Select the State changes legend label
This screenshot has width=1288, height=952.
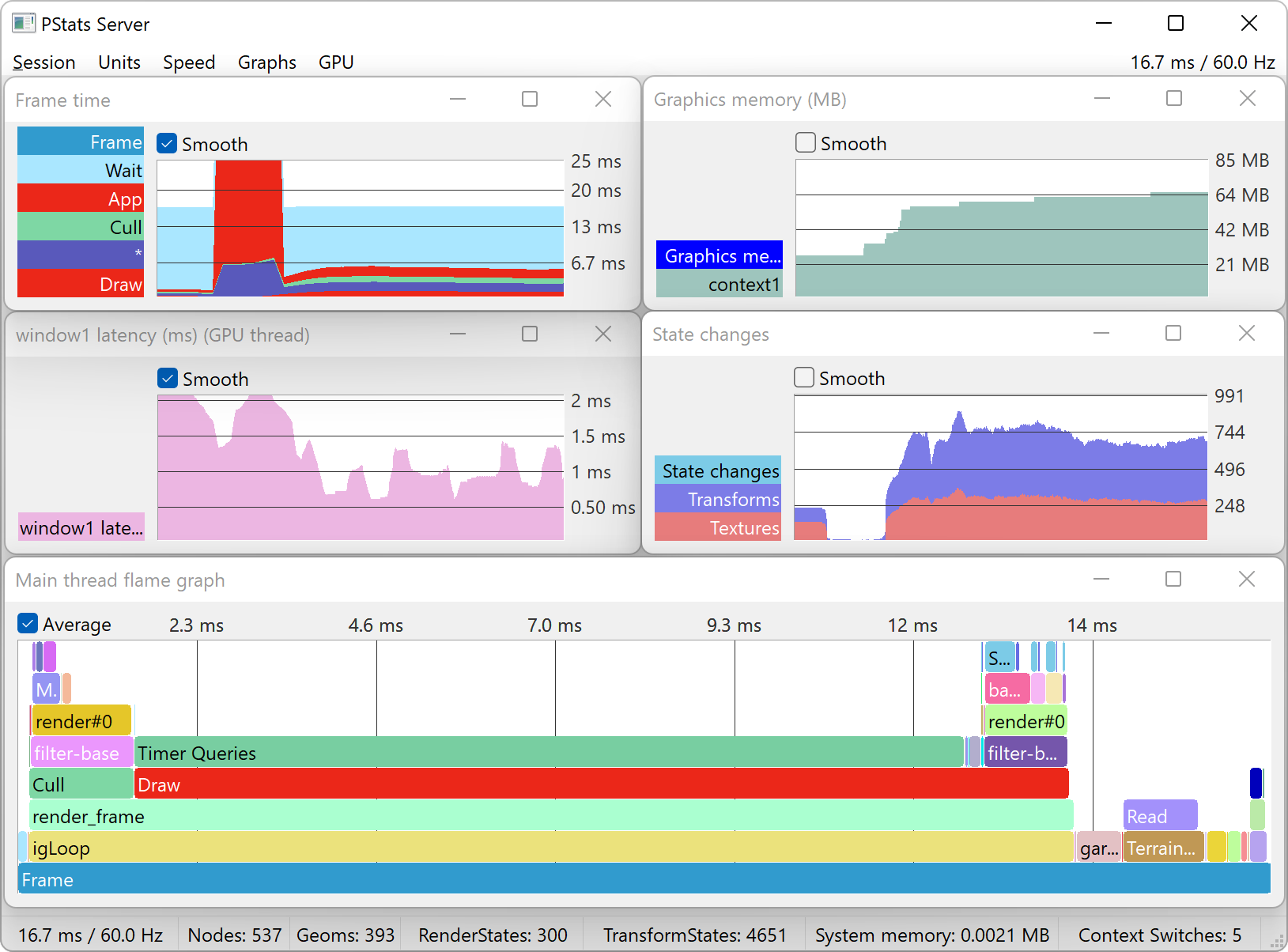[x=718, y=470]
